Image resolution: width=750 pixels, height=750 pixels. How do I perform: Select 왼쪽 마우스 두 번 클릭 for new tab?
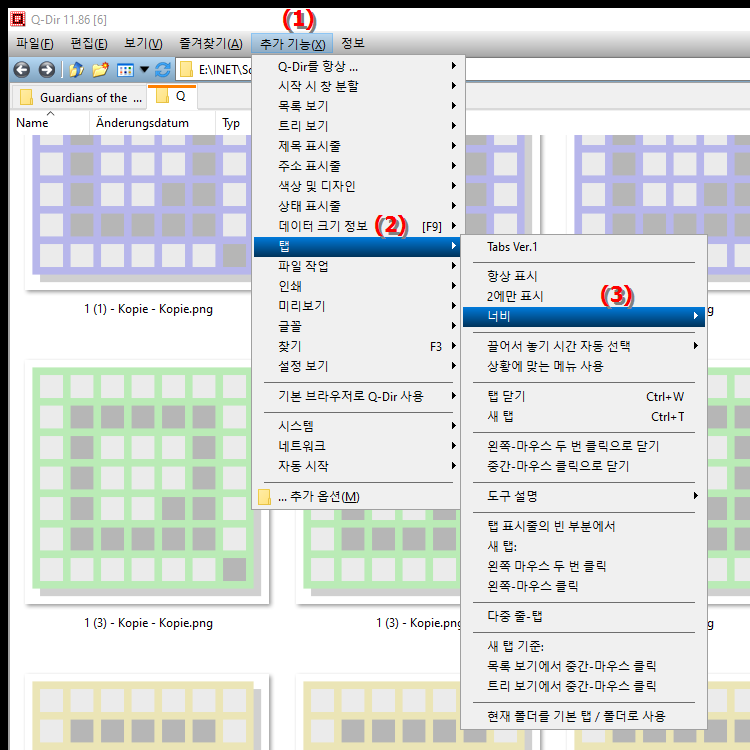tap(584, 566)
